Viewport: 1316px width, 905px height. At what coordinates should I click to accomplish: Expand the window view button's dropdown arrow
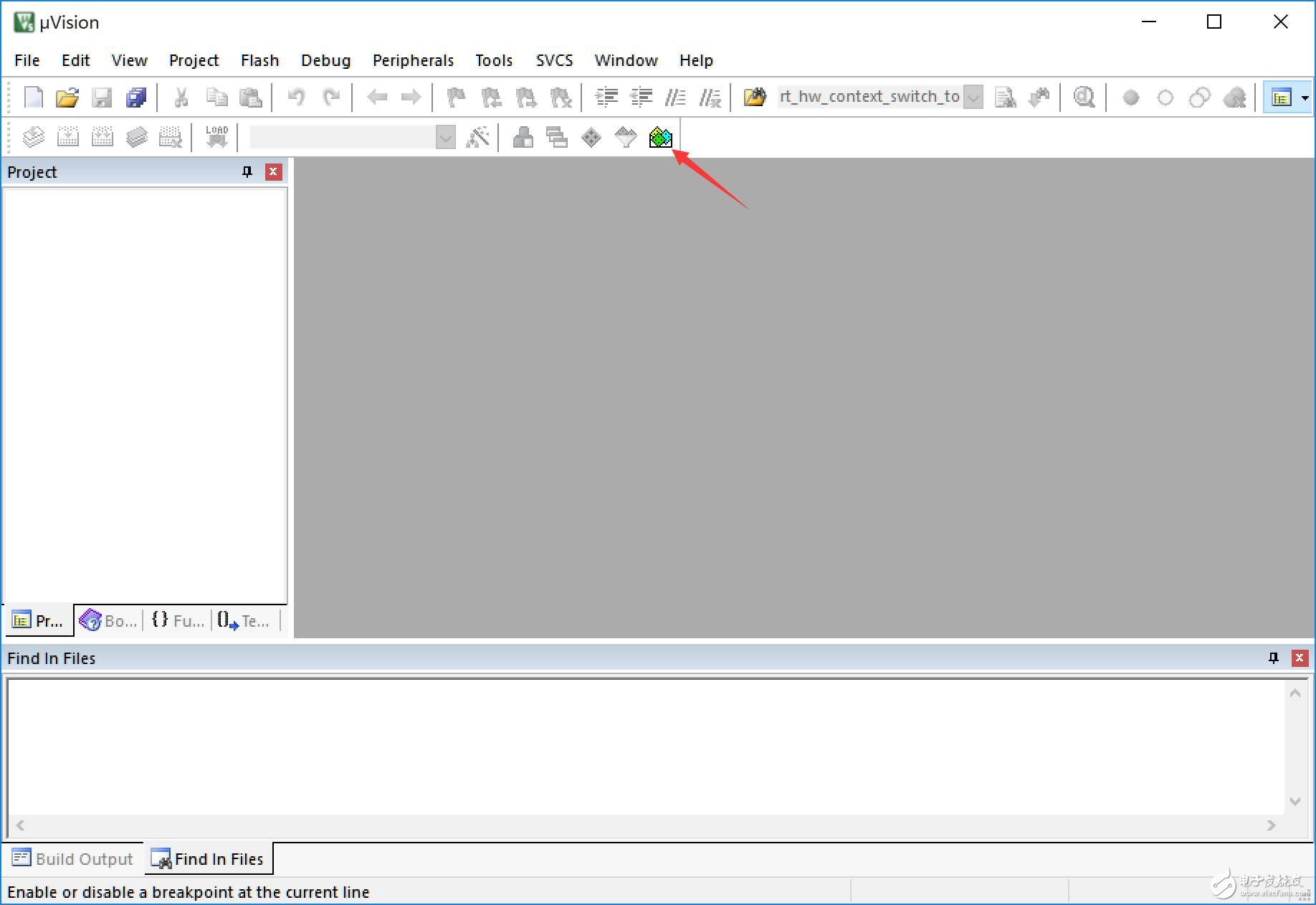[1305, 98]
